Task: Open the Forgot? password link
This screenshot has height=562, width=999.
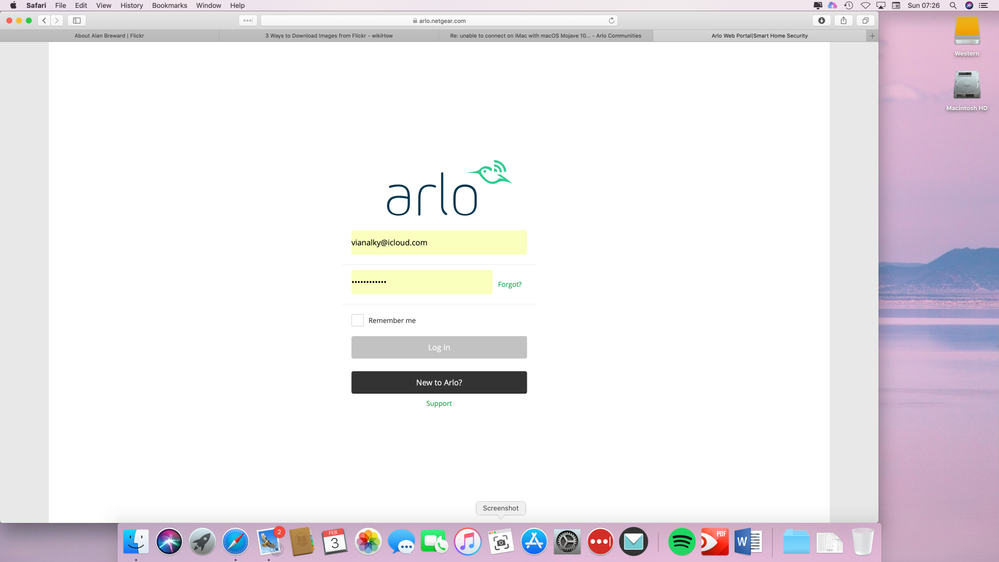Action: 510,284
